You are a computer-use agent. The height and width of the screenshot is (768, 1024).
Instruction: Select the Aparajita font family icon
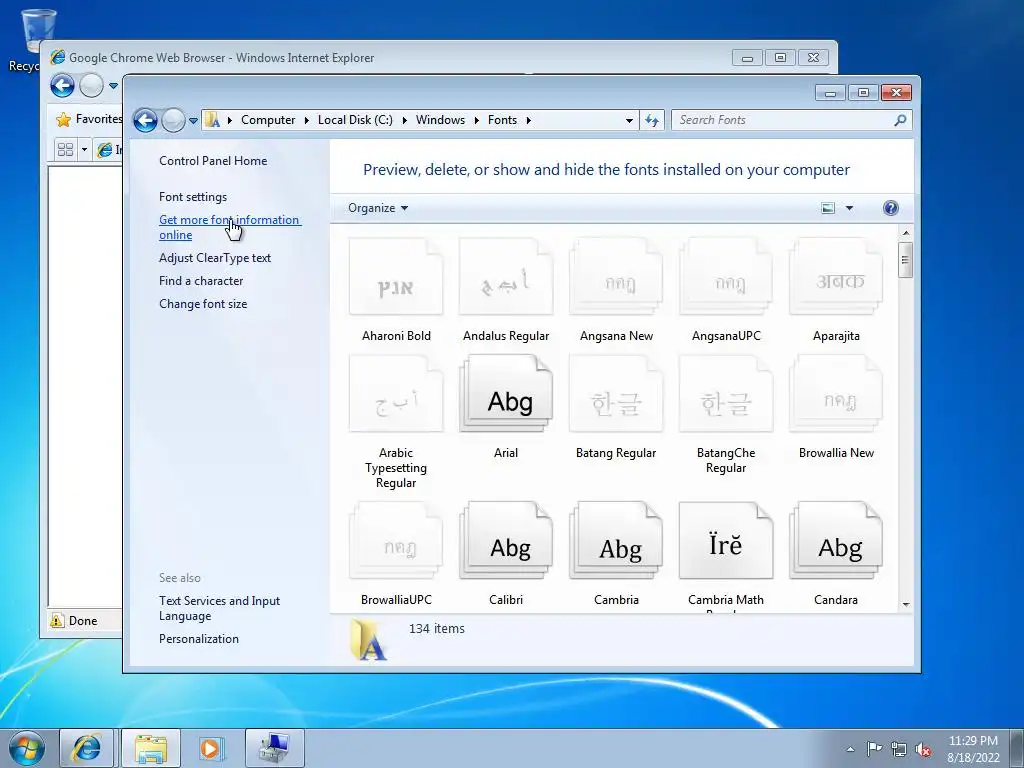[x=836, y=277]
